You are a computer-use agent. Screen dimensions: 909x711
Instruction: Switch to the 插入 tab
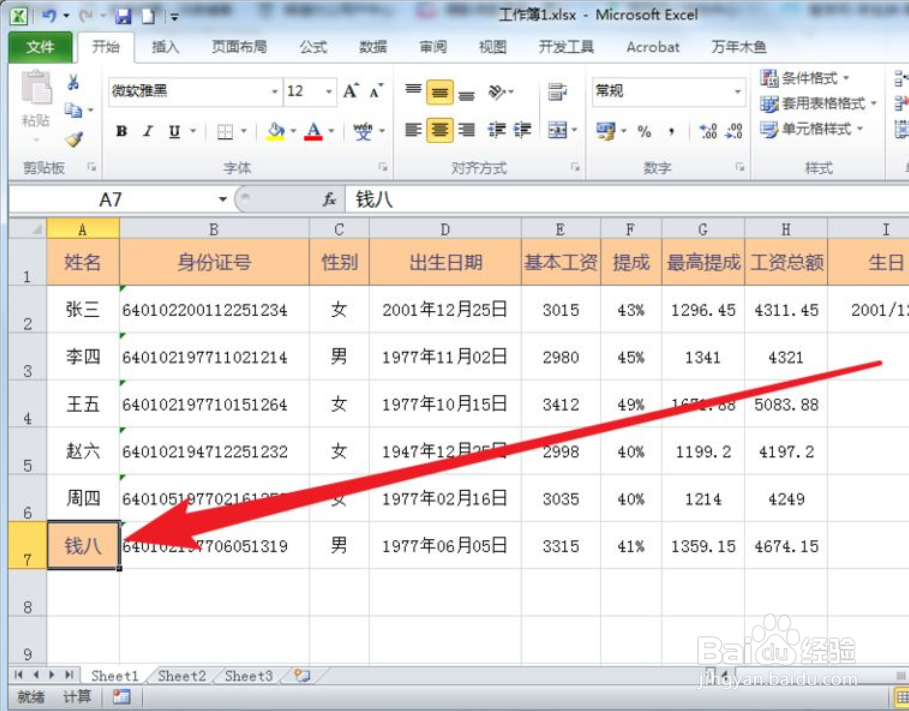tap(165, 47)
